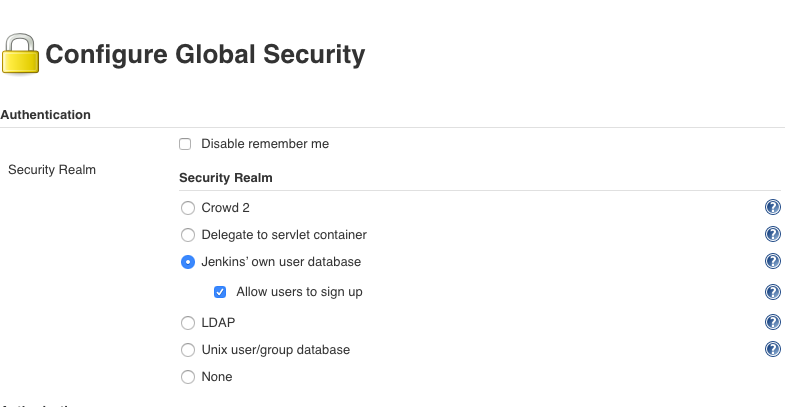Uncheck the Allow users to sign up checkbox
Viewport: 785px width, 407px height.
(220, 292)
